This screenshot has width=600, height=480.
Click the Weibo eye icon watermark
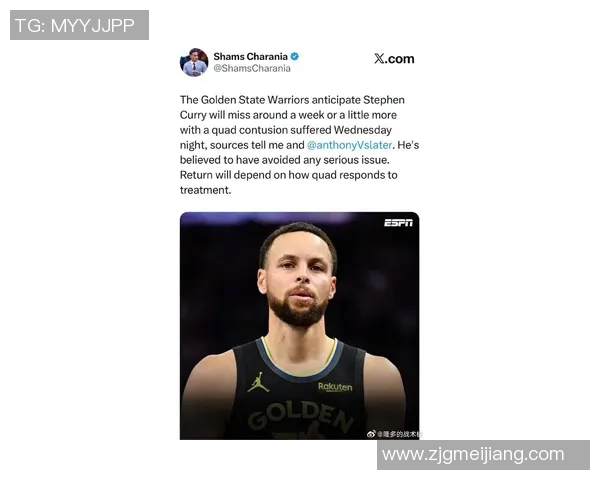tap(371, 434)
